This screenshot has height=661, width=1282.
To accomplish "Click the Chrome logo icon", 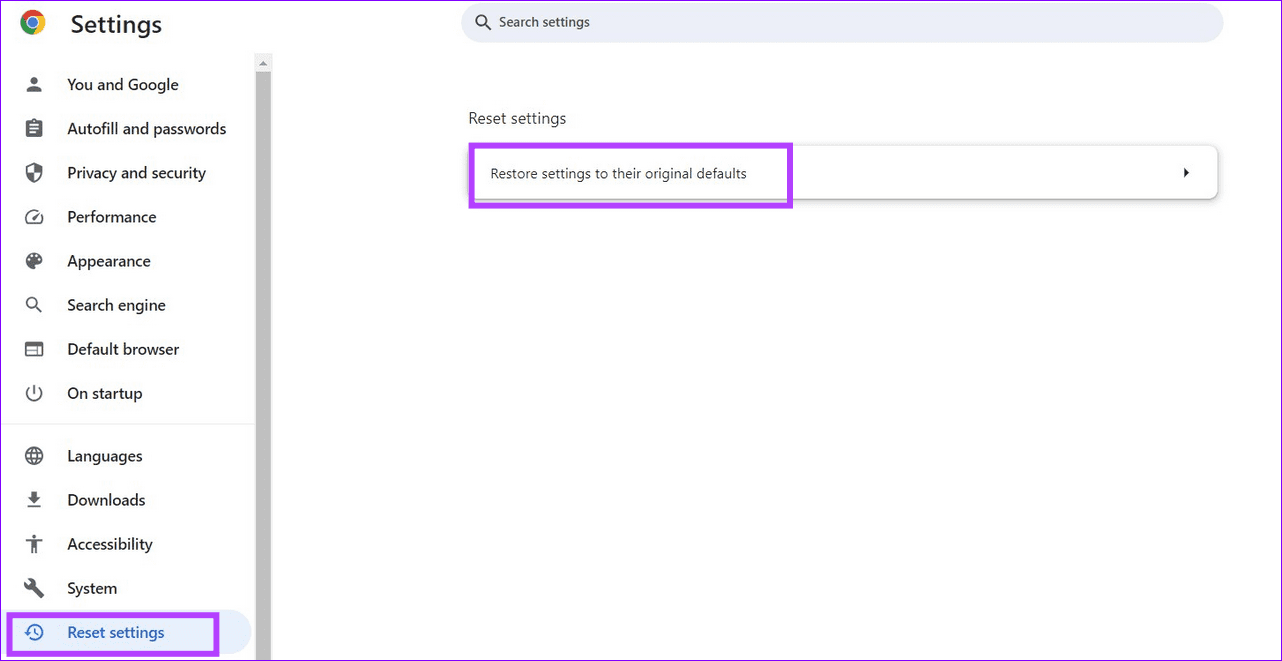I will coord(33,23).
